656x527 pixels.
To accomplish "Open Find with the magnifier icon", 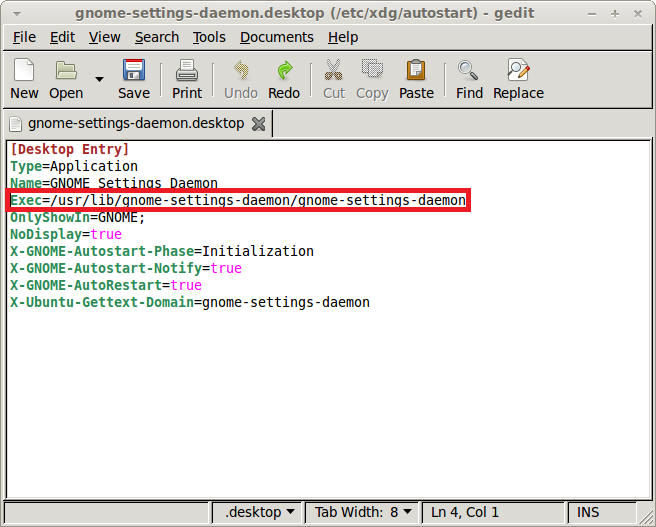I will click(x=468, y=70).
